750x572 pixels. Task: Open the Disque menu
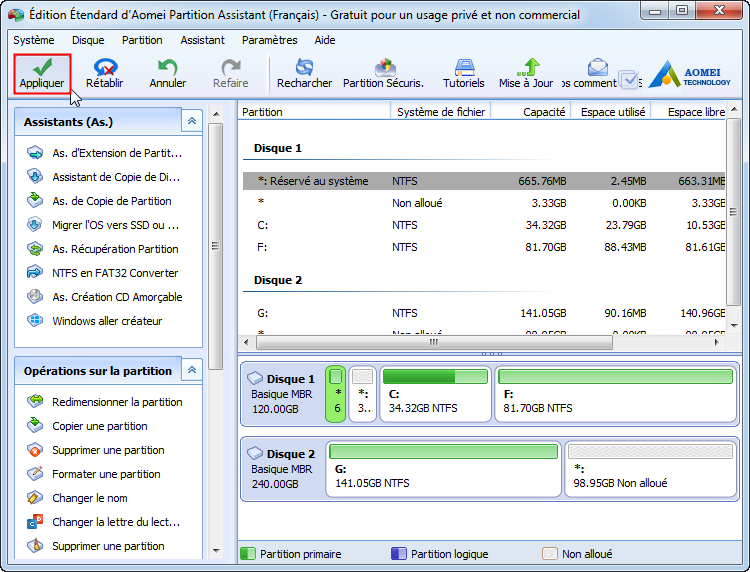88,40
